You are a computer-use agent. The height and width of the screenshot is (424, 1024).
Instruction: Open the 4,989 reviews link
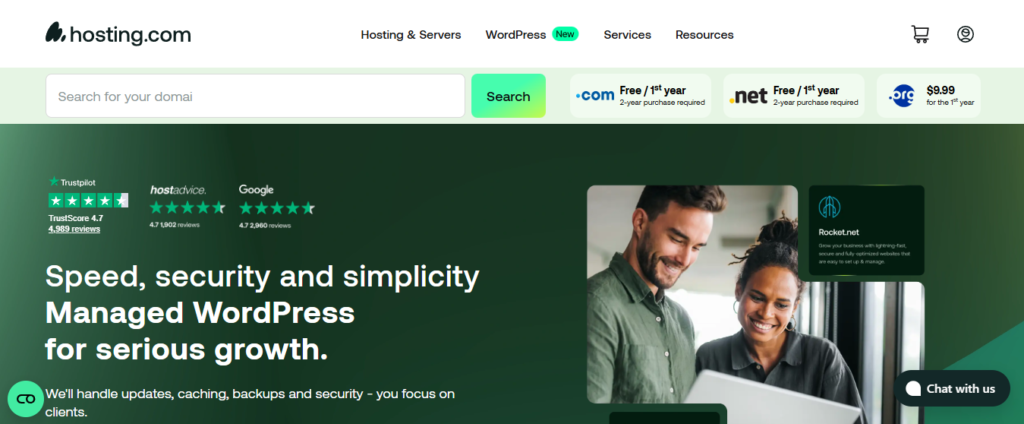click(74, 229)
